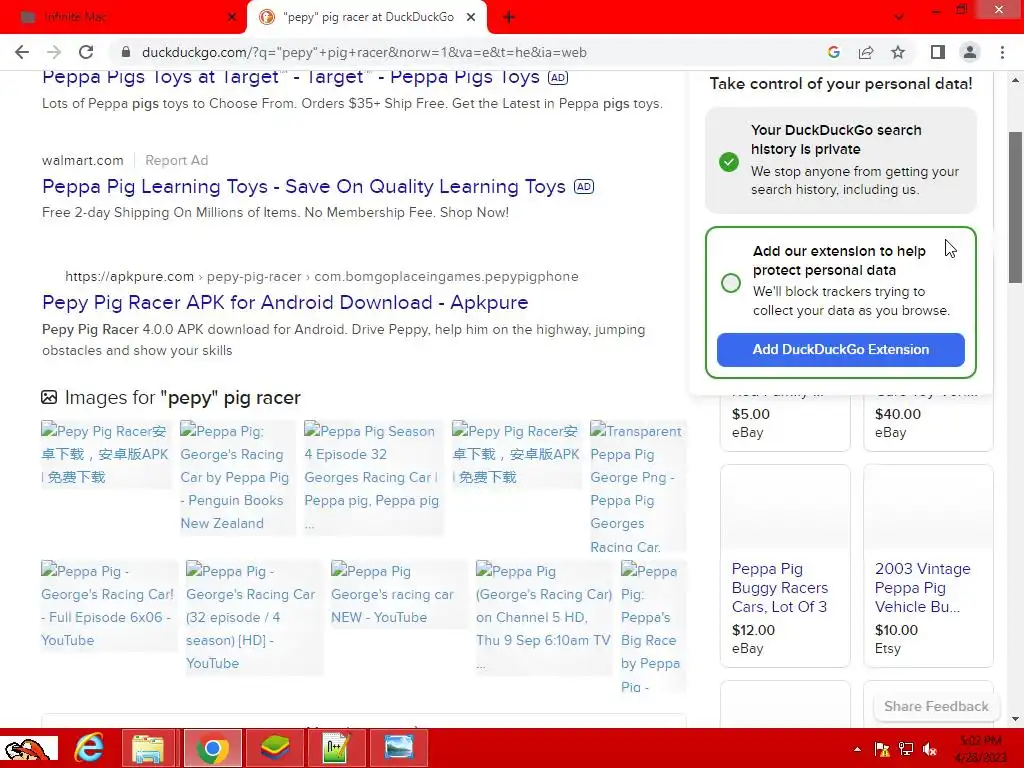Click the scrollbar up arrow
Screen dimensions: 1024x768
pos(1015,80)
